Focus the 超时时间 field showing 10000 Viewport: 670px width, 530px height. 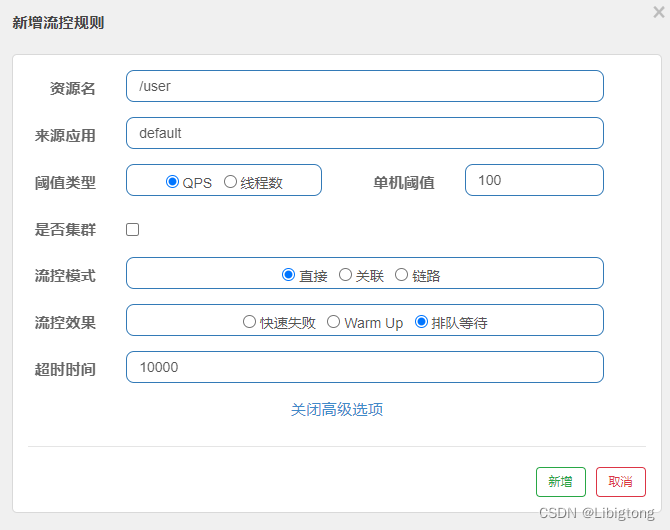click(364, 367)
